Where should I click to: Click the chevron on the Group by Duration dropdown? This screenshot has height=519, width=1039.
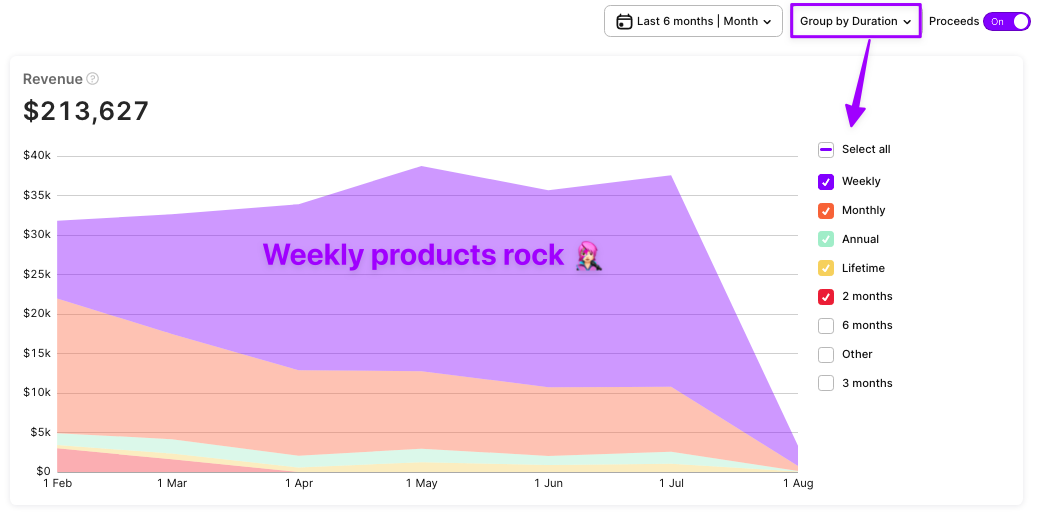pyautogui.click(x=907, y=22)
